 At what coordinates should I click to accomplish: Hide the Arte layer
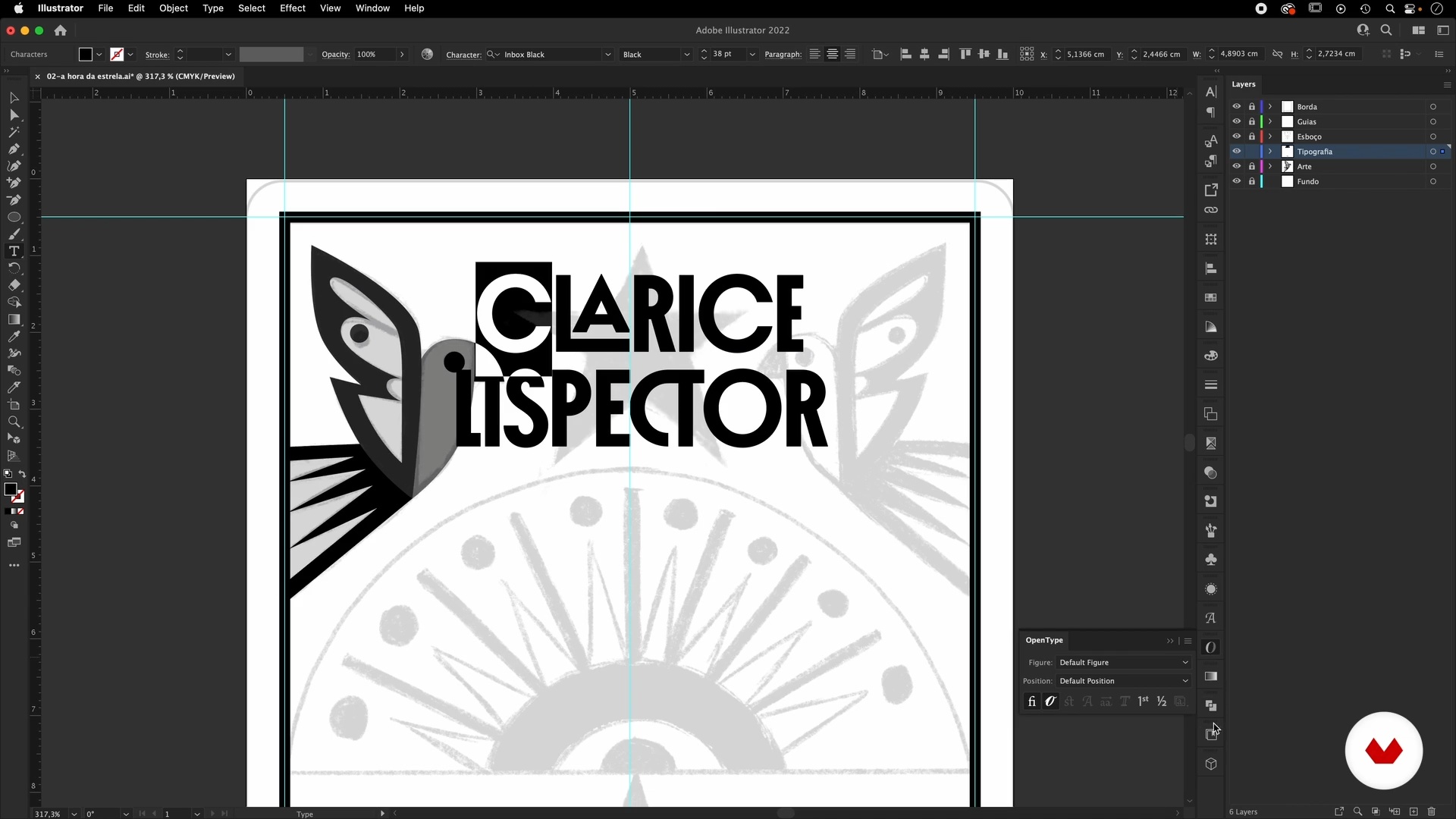(1236, 167)
